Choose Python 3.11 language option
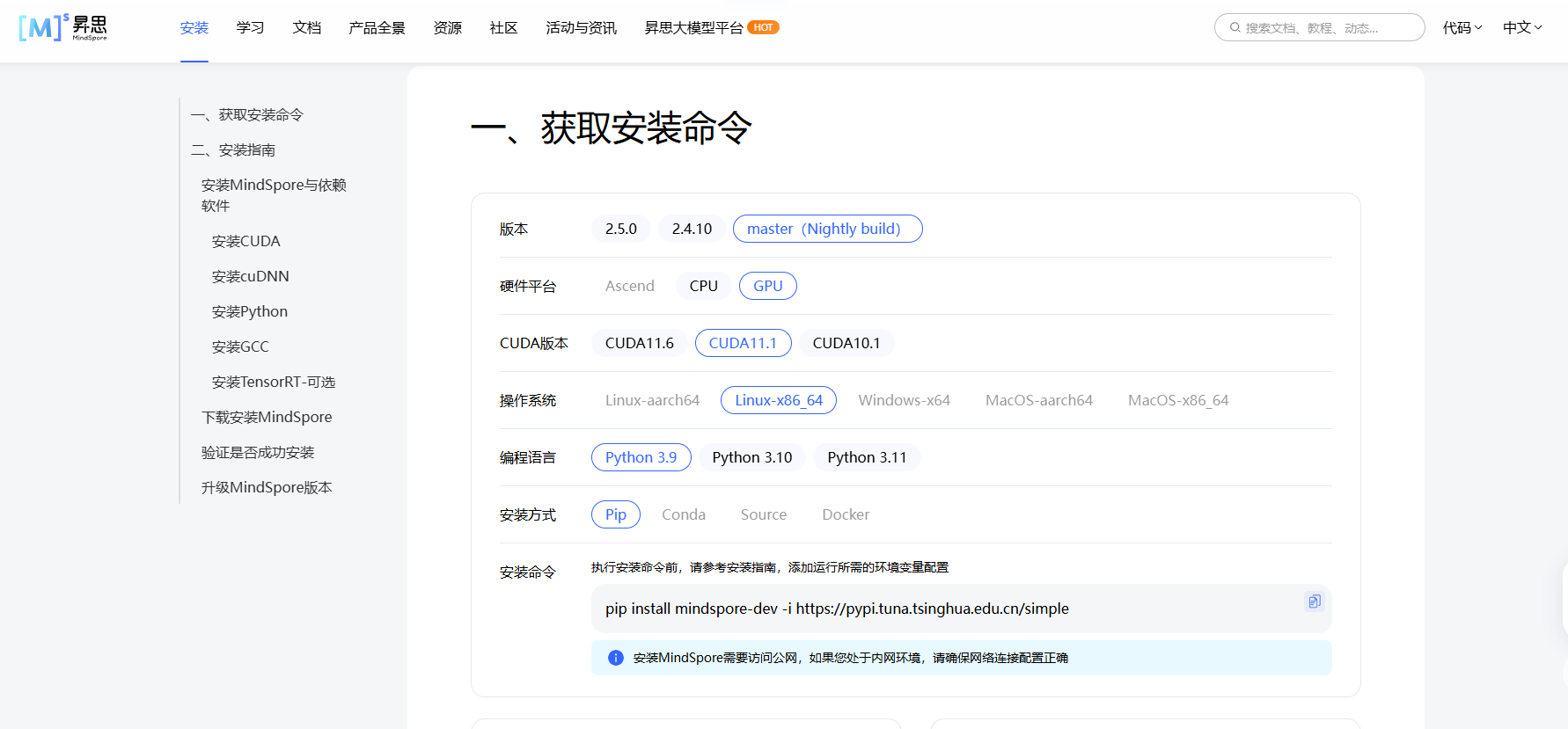The image size is (1568, 729). tap(867, 457)
